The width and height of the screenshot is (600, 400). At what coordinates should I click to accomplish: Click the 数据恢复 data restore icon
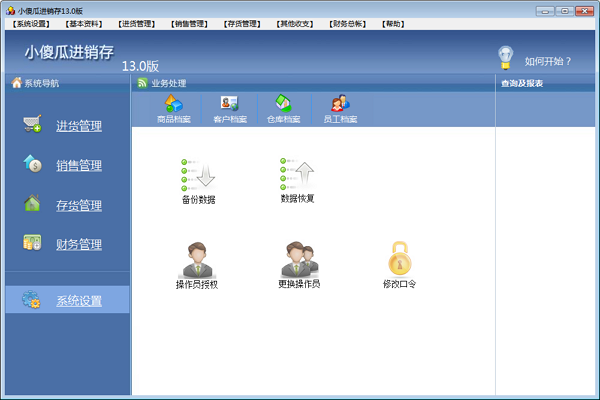(297, 180)
